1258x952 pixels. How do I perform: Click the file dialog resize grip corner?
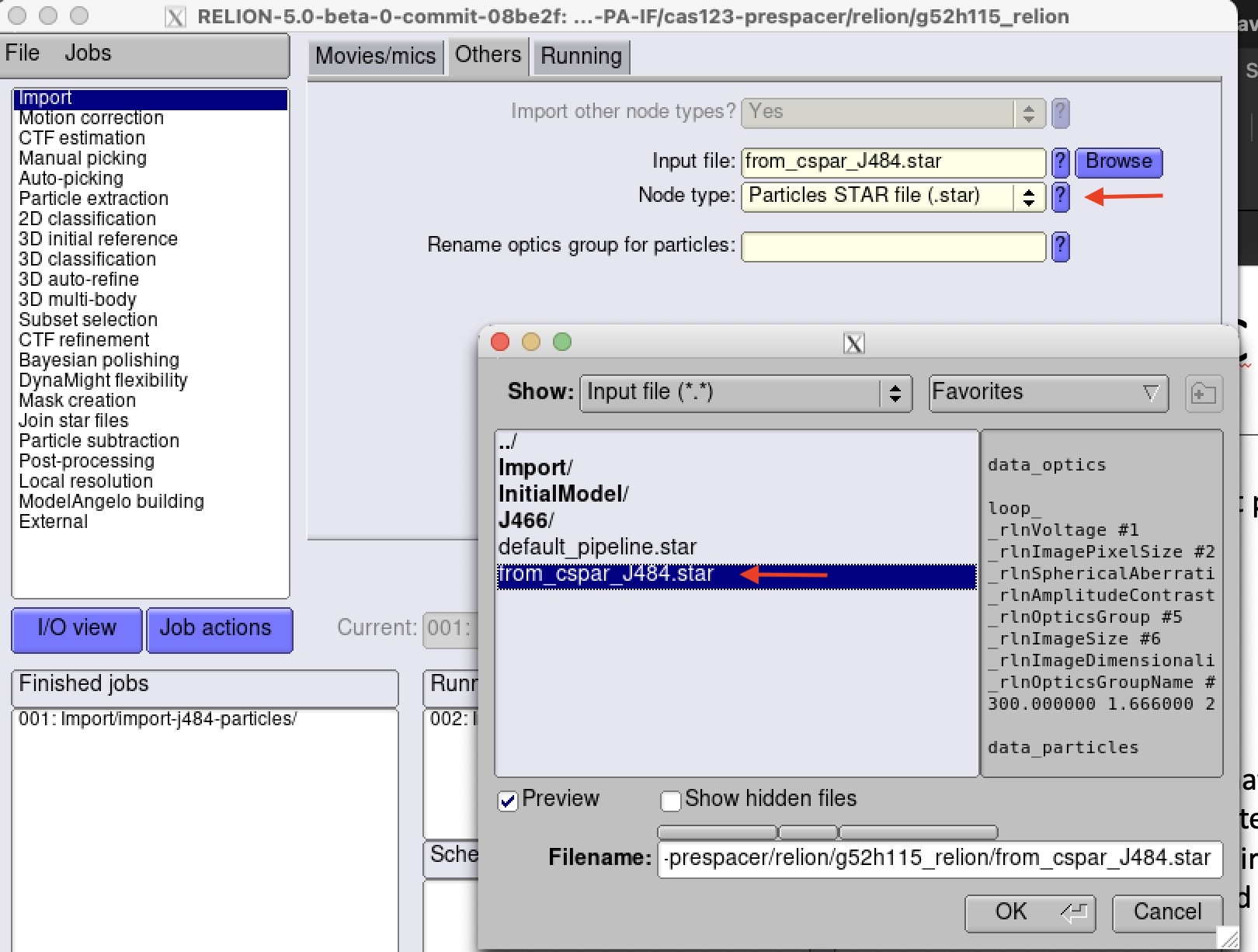pos(1228,939)
